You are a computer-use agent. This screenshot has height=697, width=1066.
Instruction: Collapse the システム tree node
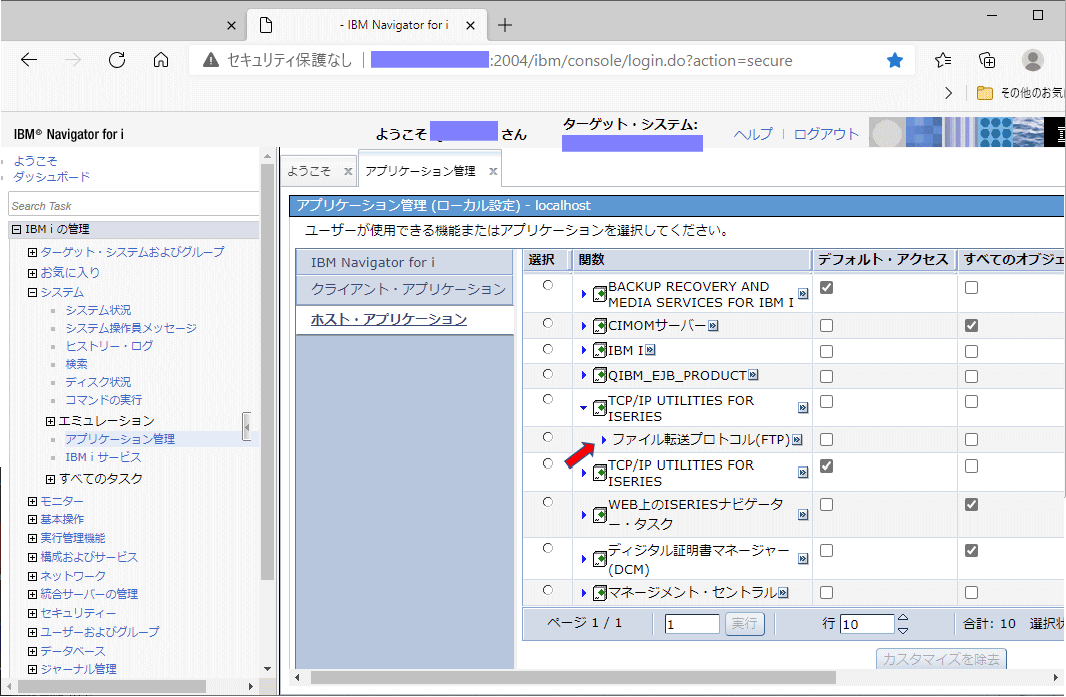coord(33,292)
